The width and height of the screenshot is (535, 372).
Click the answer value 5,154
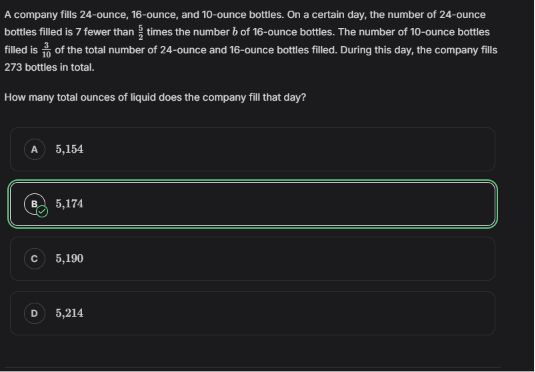click(x=69, y=149)
